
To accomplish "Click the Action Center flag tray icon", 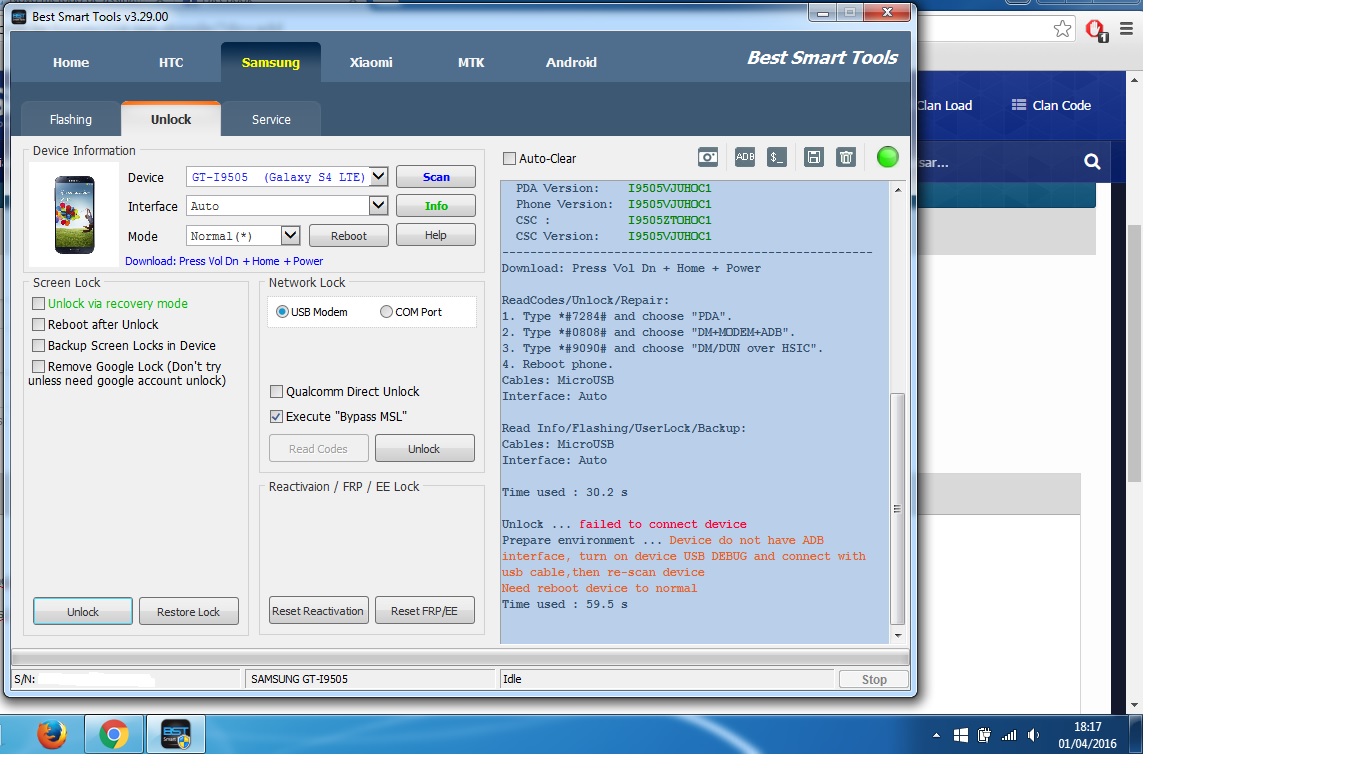I will point(960,735).
